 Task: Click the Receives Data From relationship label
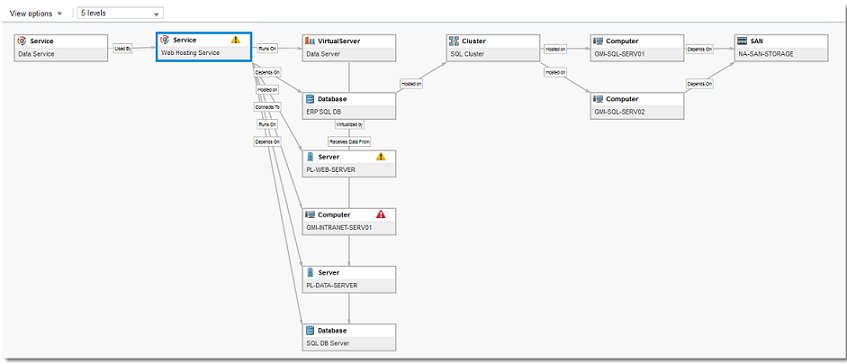pyautogui.click(x=349, y=141)
